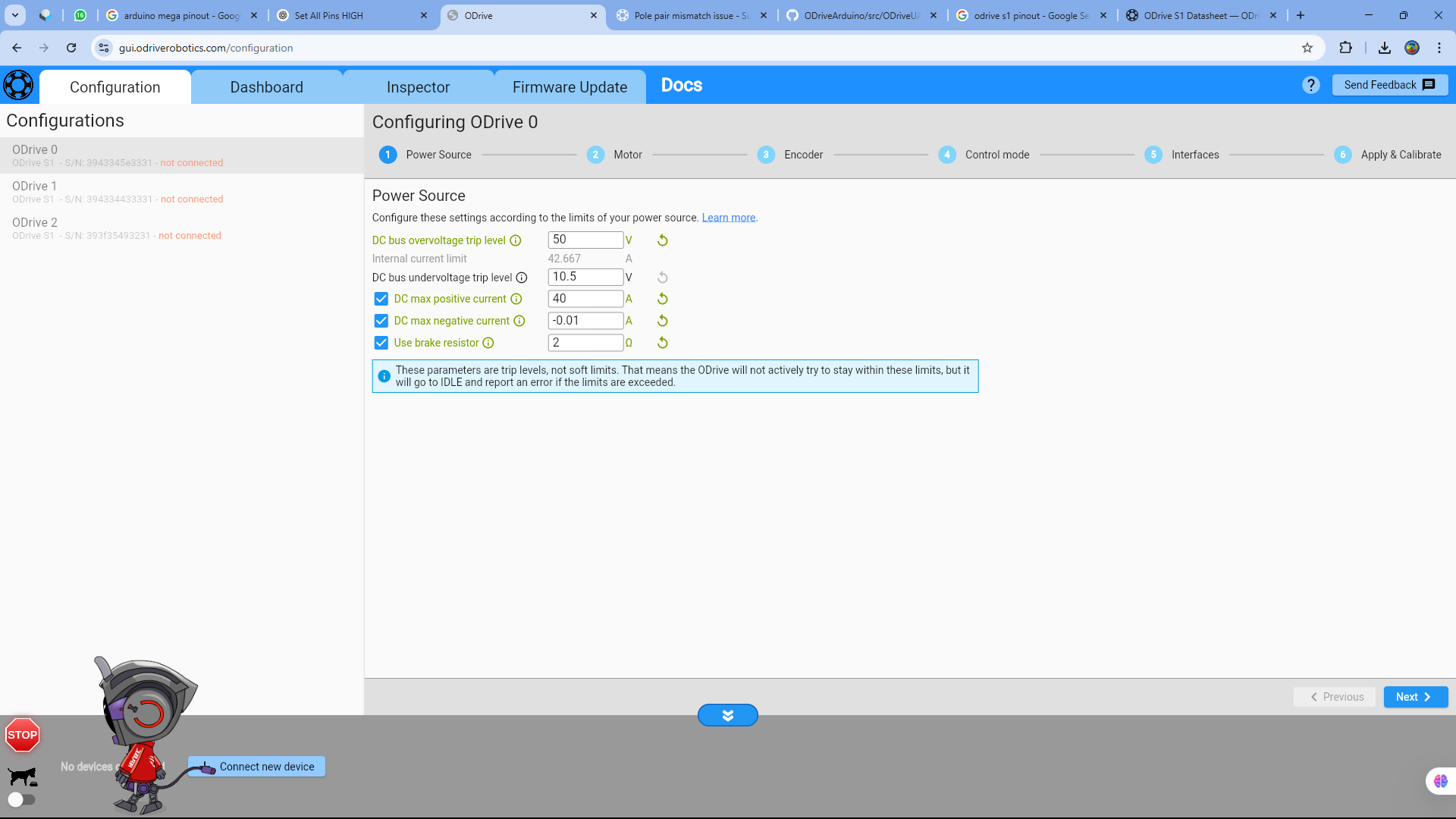Image resolution: width=1456 pixels, height=819 pixels.
Task: Click the floating brain extension icon
Action: point(1441,781)
